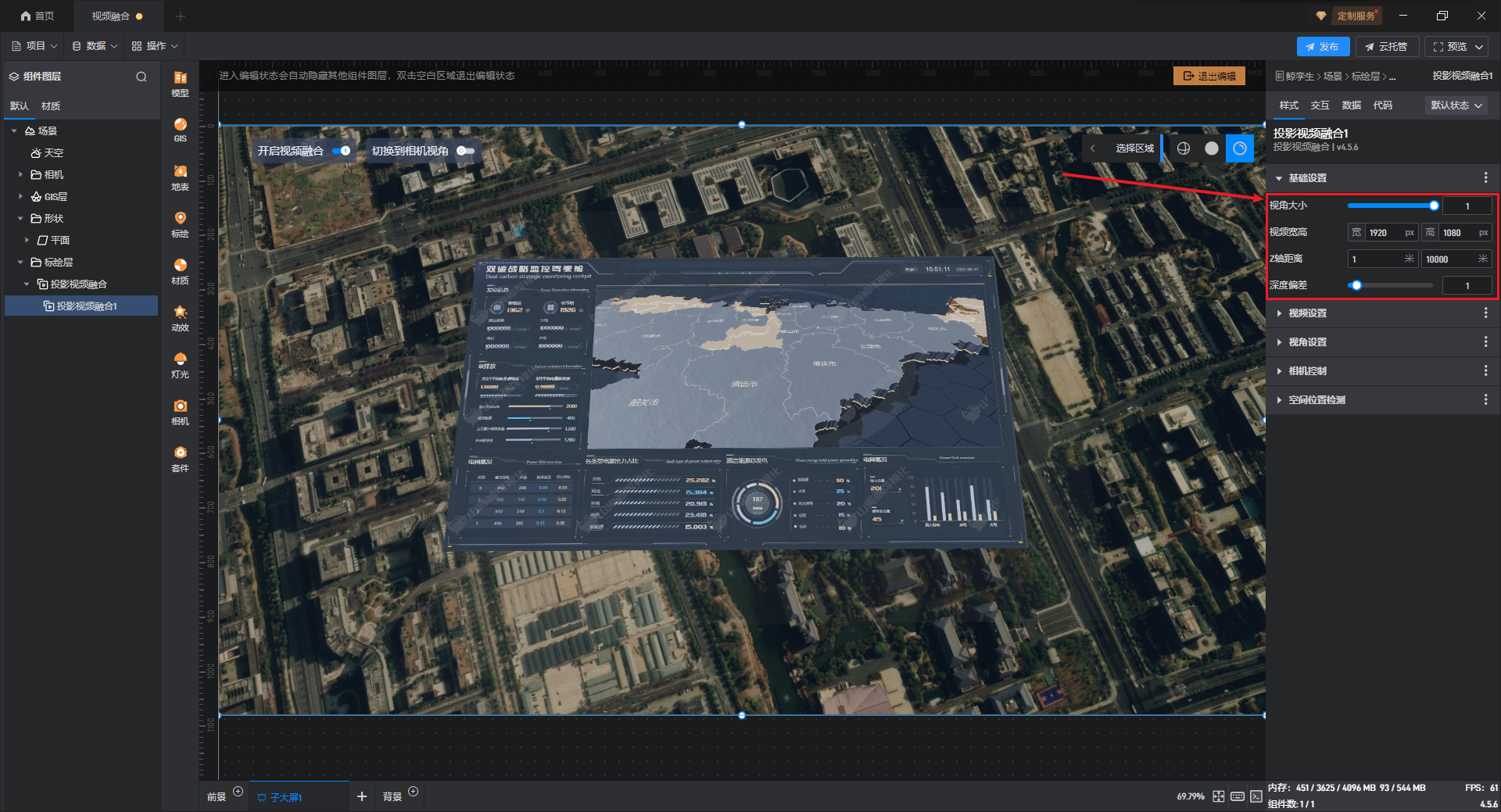
Task: Open the 默认状态 dropdown
Action: tap(1456, 106)
